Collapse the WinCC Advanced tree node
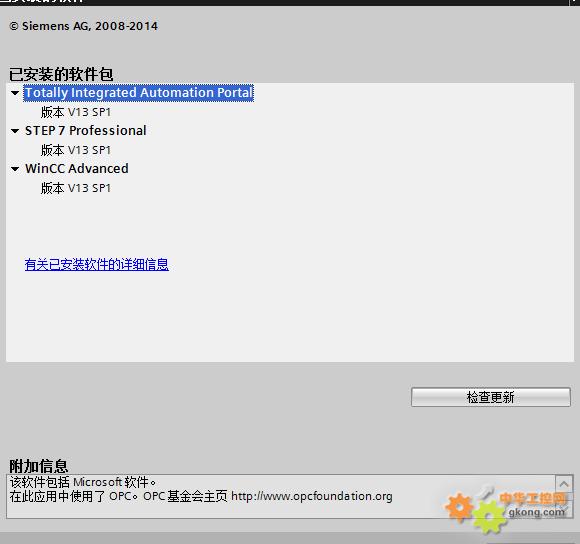Viewport: 580px width, 544px height. click(15, 169)
